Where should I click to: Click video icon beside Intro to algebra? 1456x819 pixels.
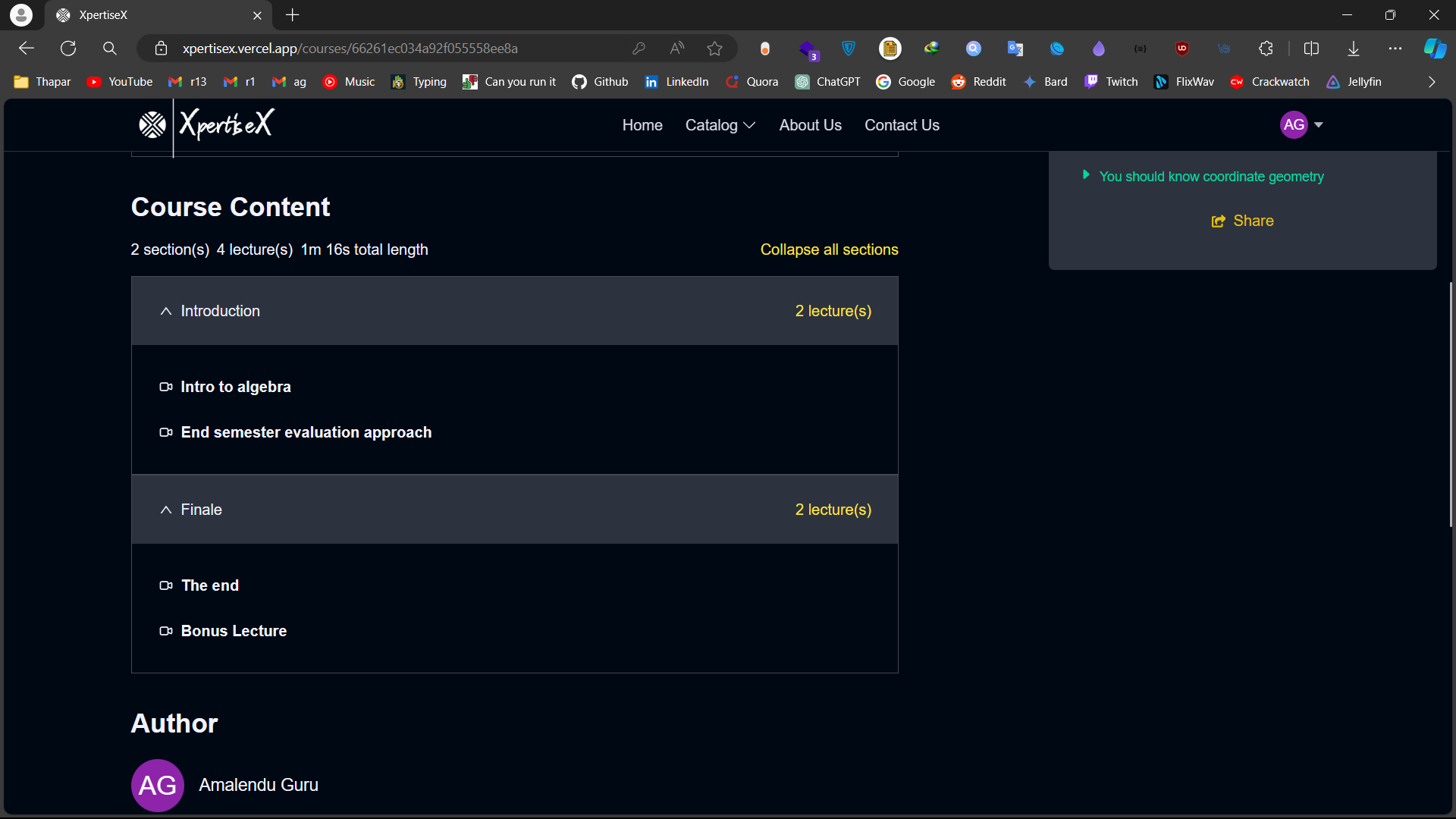click(x=166, y=387)
